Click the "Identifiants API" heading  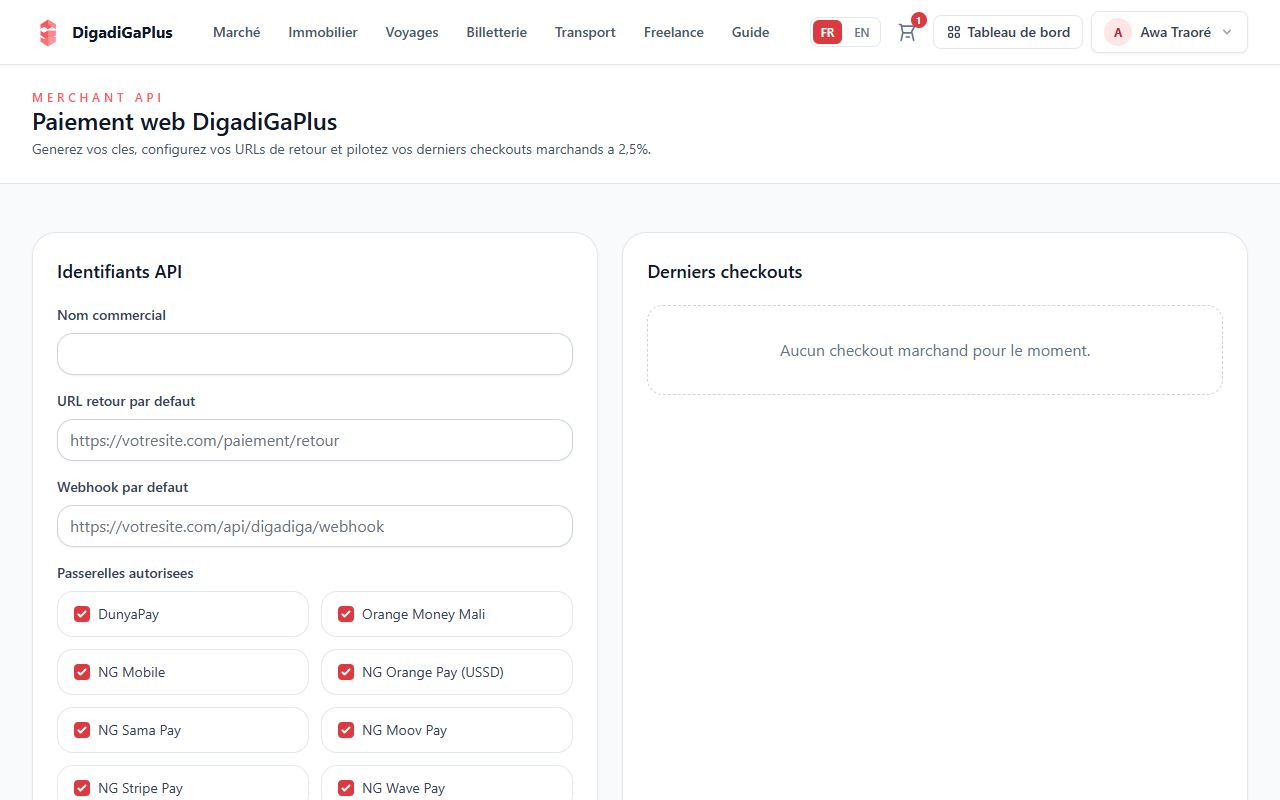pyautogui.click(x=120, y=272)
